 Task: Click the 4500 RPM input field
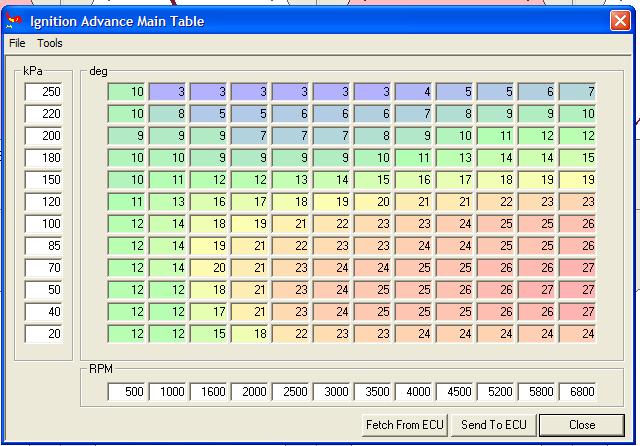[454, 392]
